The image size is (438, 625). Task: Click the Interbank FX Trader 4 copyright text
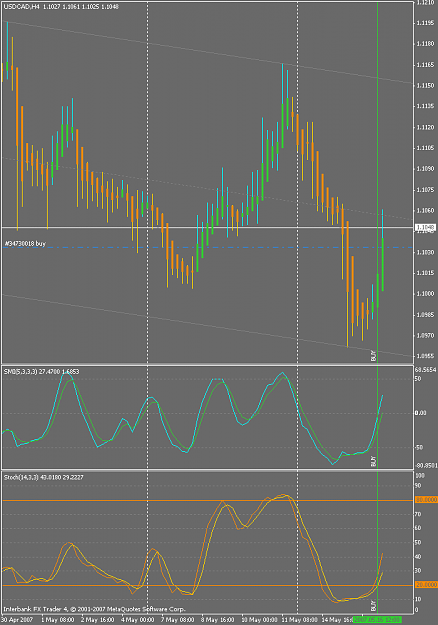pos(94,609)
